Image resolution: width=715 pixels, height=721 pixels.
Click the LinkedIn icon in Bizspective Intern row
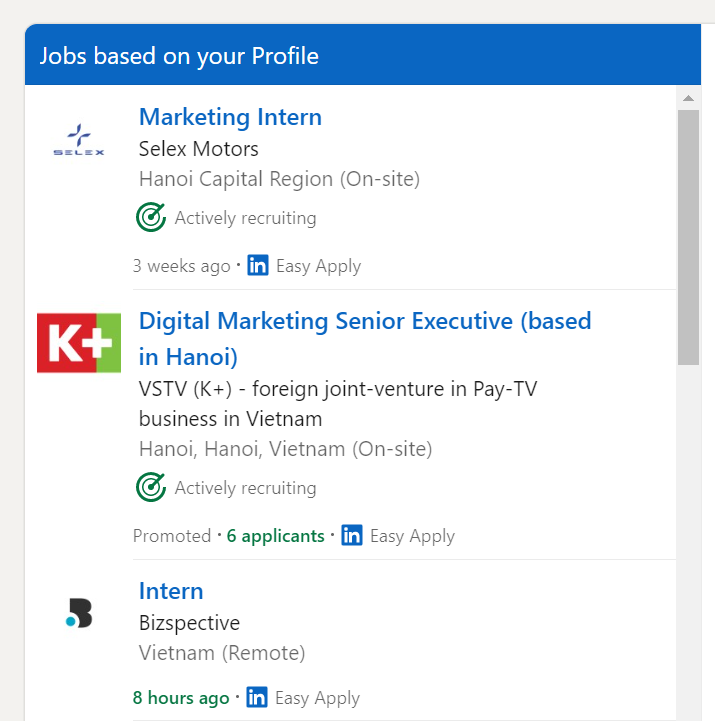(x=257, y=697)
